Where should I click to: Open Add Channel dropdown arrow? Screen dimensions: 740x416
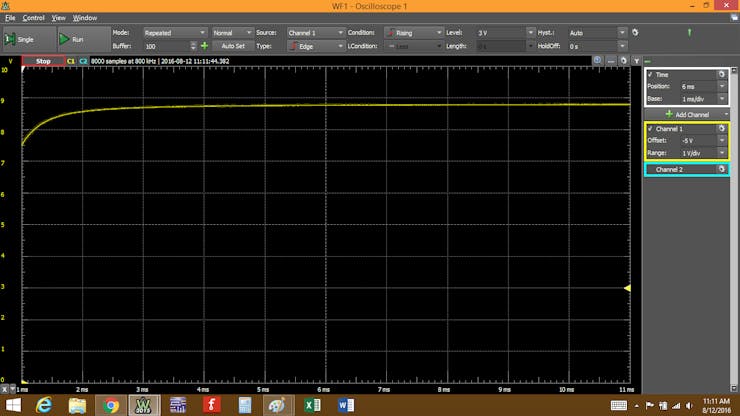point(725,115)
